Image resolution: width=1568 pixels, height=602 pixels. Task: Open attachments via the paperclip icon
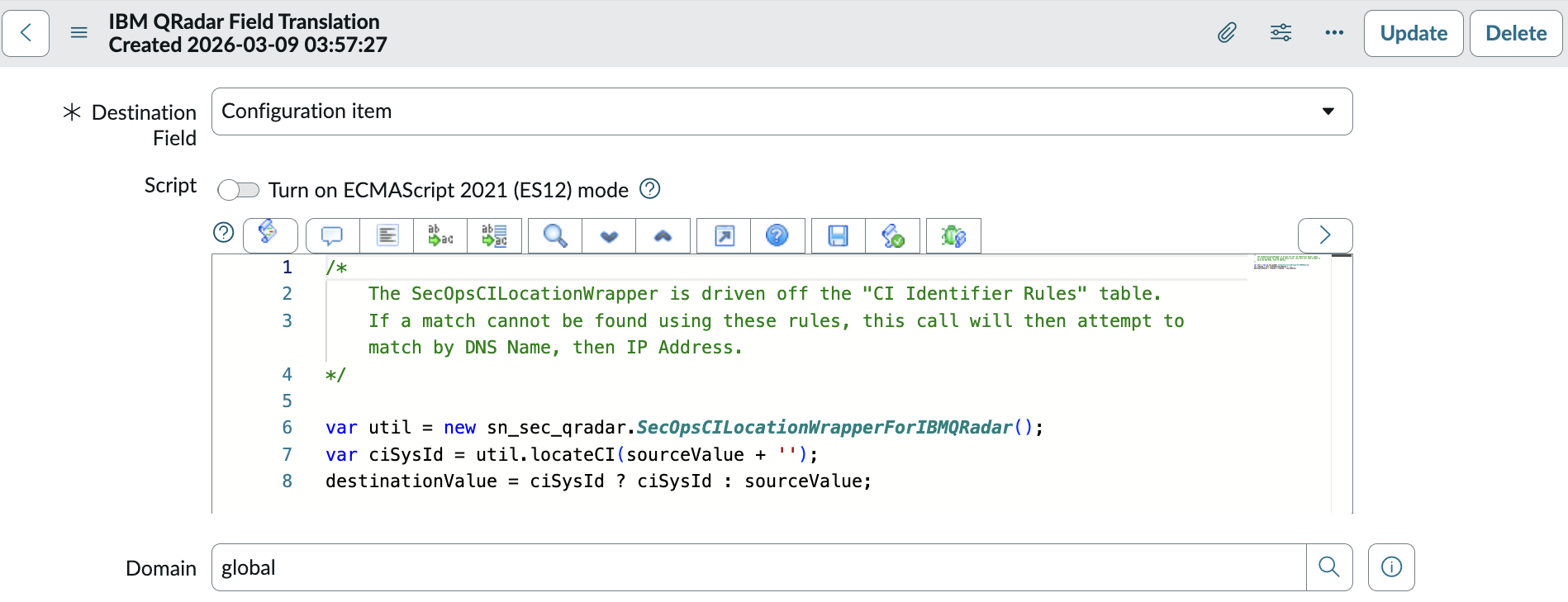click(x=1227, y=33)
